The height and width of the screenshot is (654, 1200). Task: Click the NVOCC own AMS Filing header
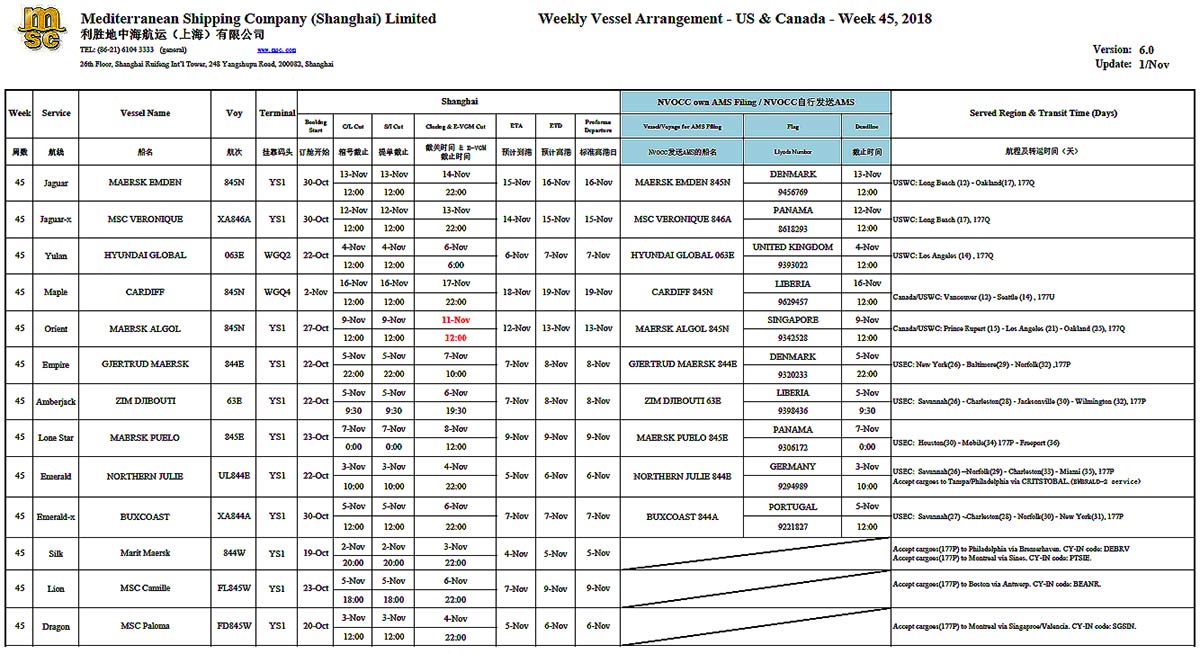pos(755,102)
